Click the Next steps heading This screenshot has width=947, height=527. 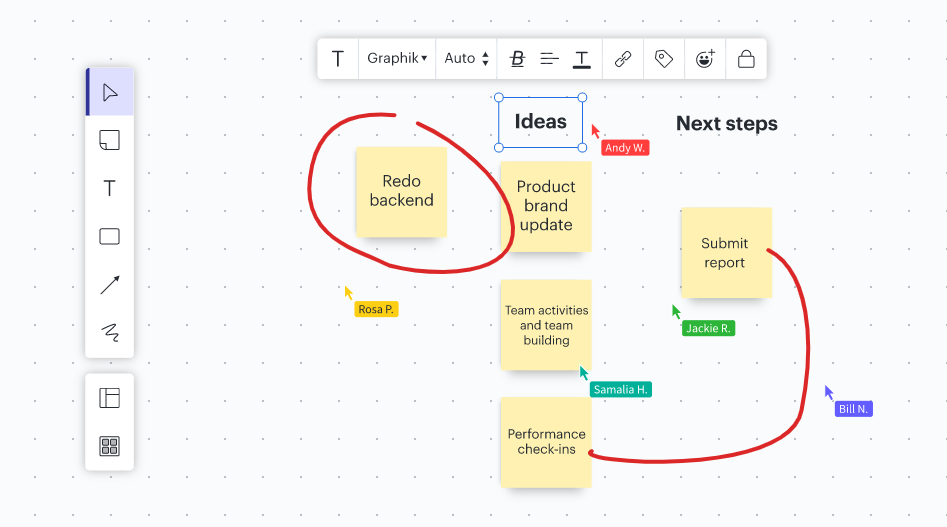point(727,123)
